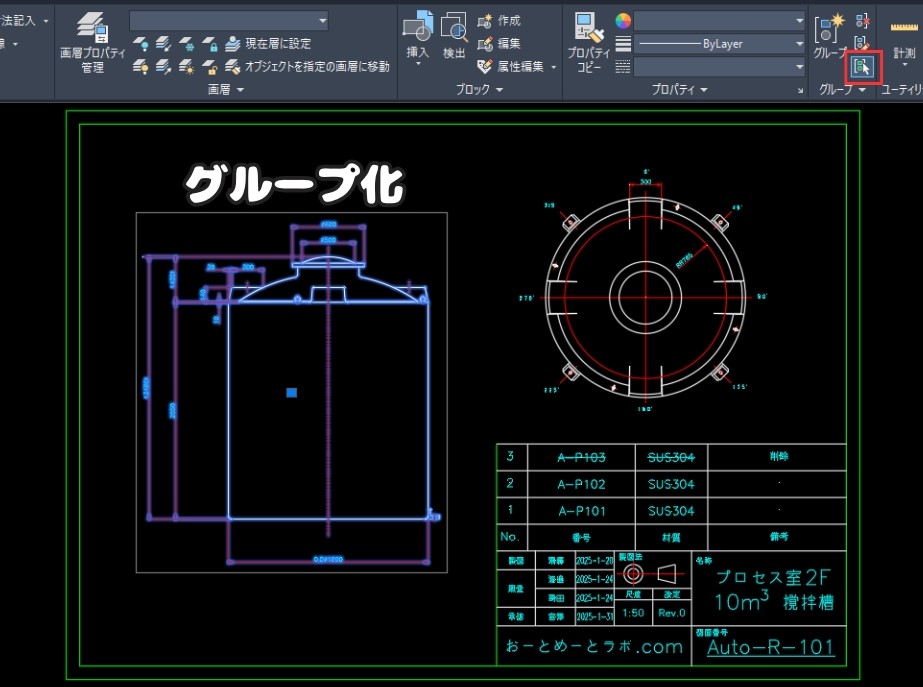
Task: Click the block 編集 icon
Action: 485,44
